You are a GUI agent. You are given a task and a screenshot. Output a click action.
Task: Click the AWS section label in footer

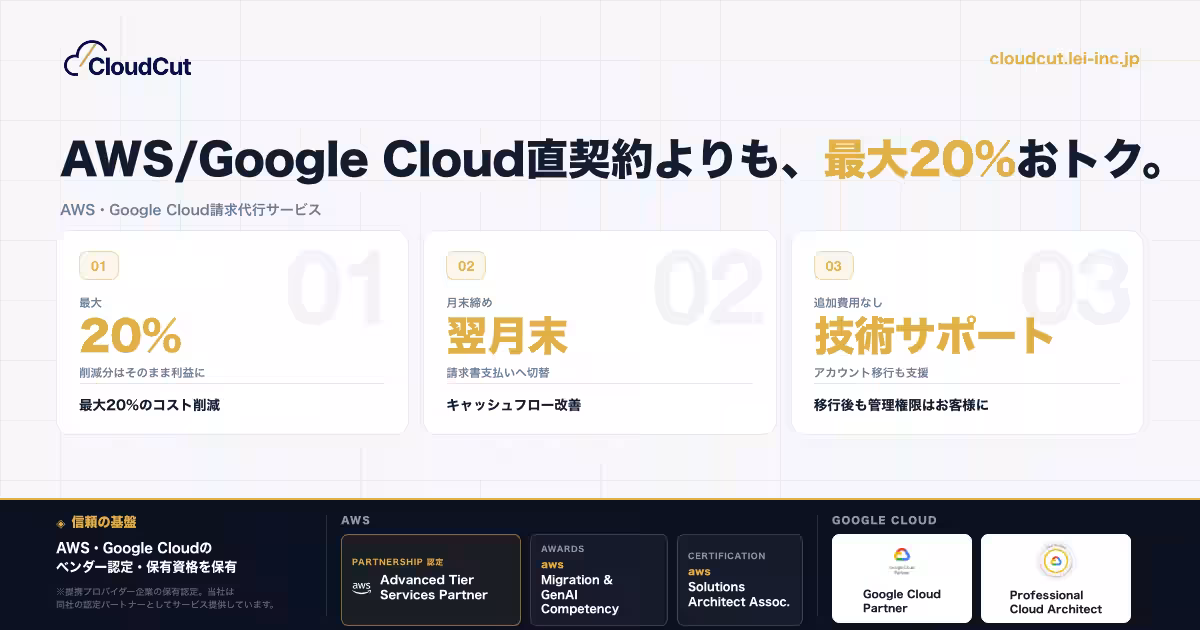pos(355,520)
